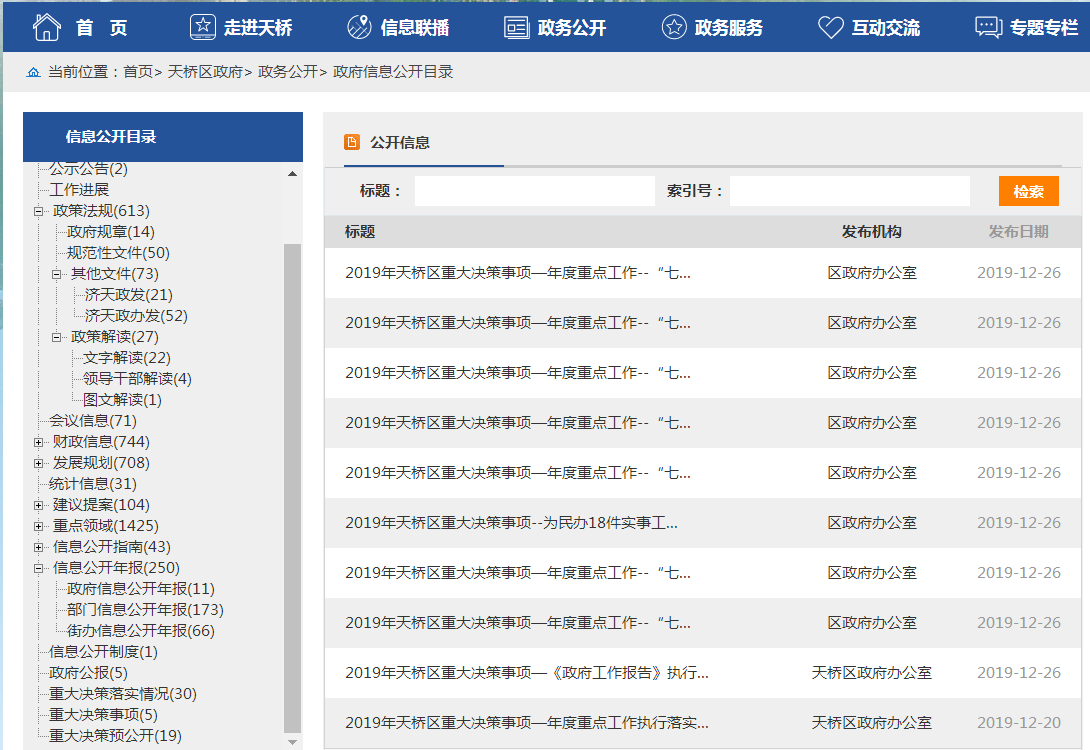Click the small house icon before 当前位置
Image resolution: width=1090 pixels, height=750 pixels.
(x=33, y=73)
